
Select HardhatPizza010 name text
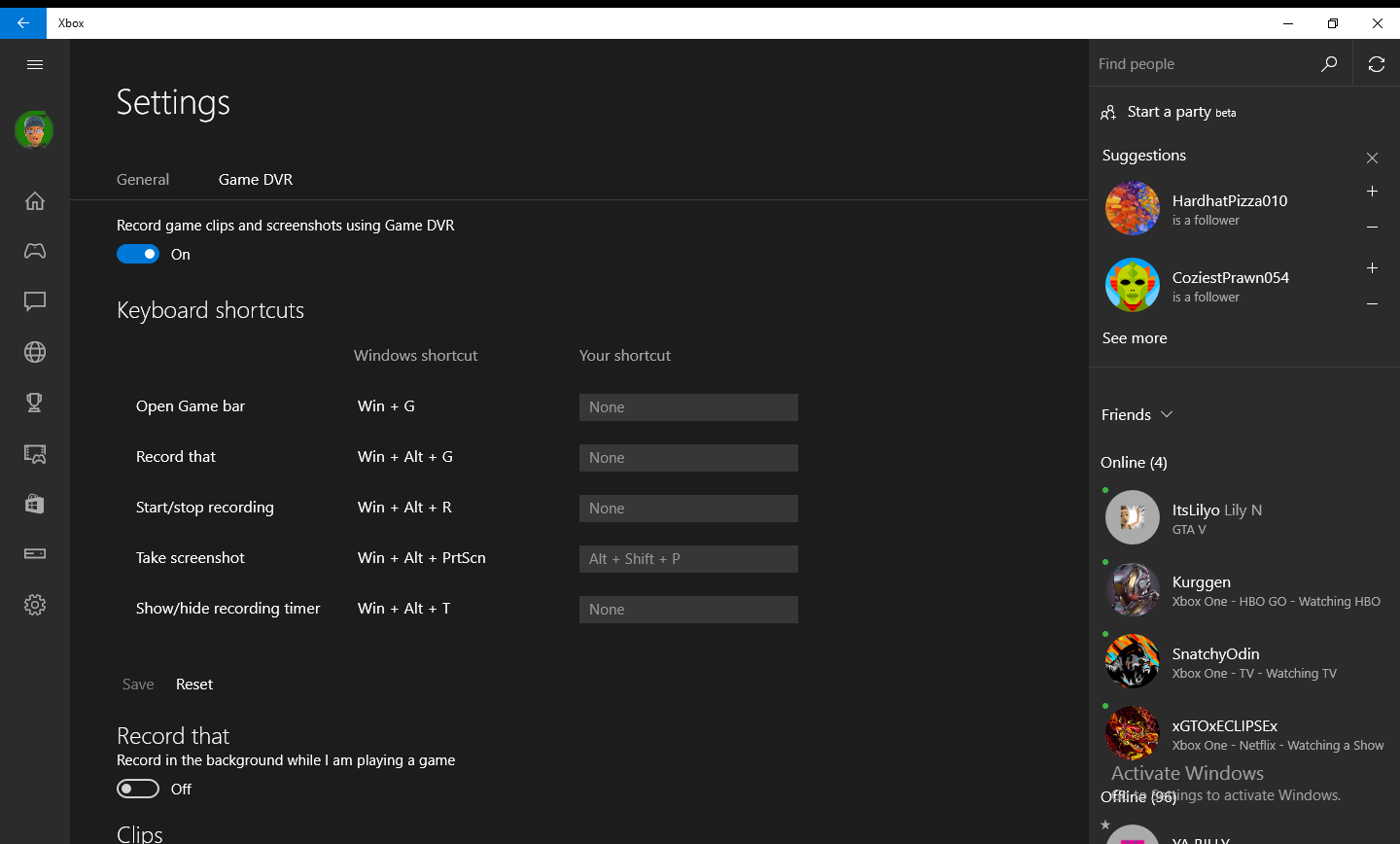(1230, 200)
